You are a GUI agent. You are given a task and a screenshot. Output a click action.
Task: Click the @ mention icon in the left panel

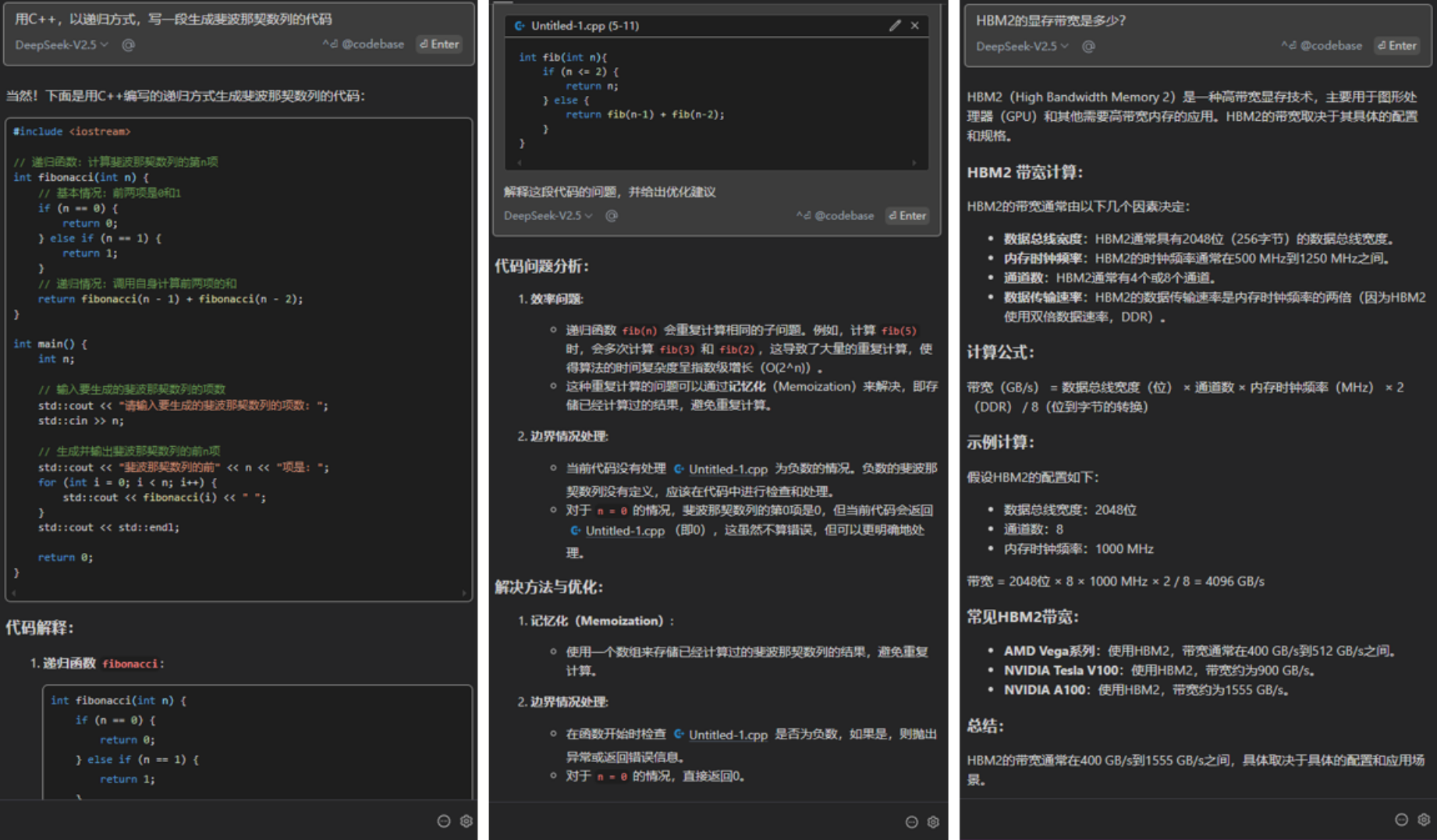[129, 45]
